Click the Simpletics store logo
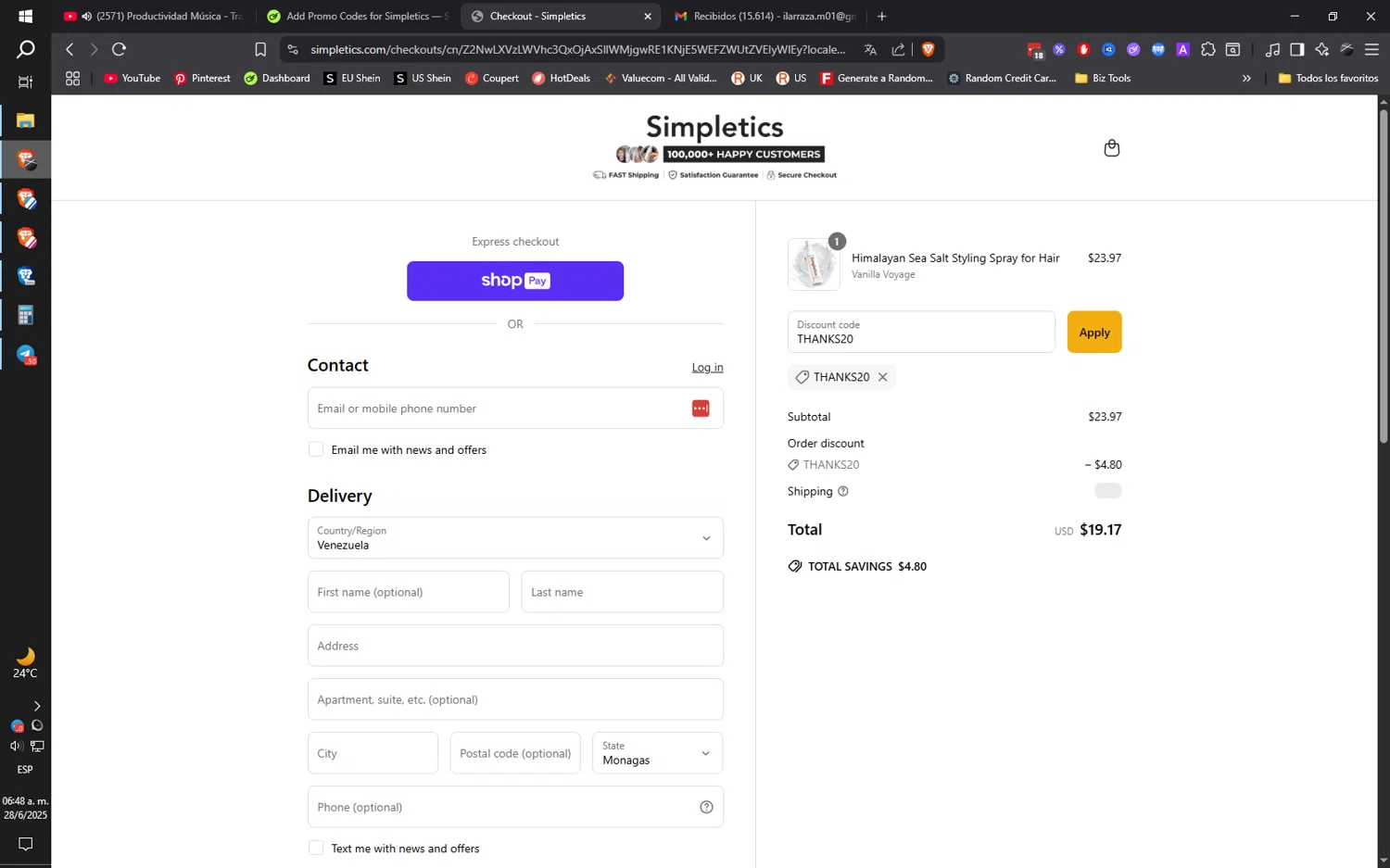The image size is (1390, 868). (714, 127)
